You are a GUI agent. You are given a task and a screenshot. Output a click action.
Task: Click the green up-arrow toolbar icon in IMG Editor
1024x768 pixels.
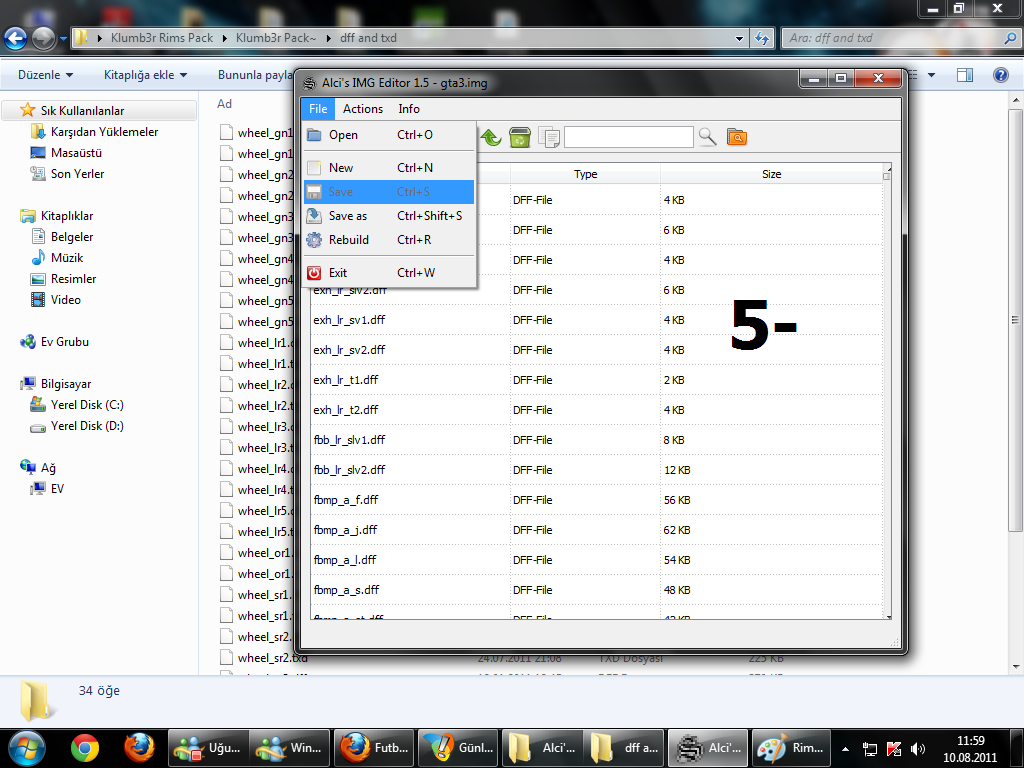coord(490,137)
